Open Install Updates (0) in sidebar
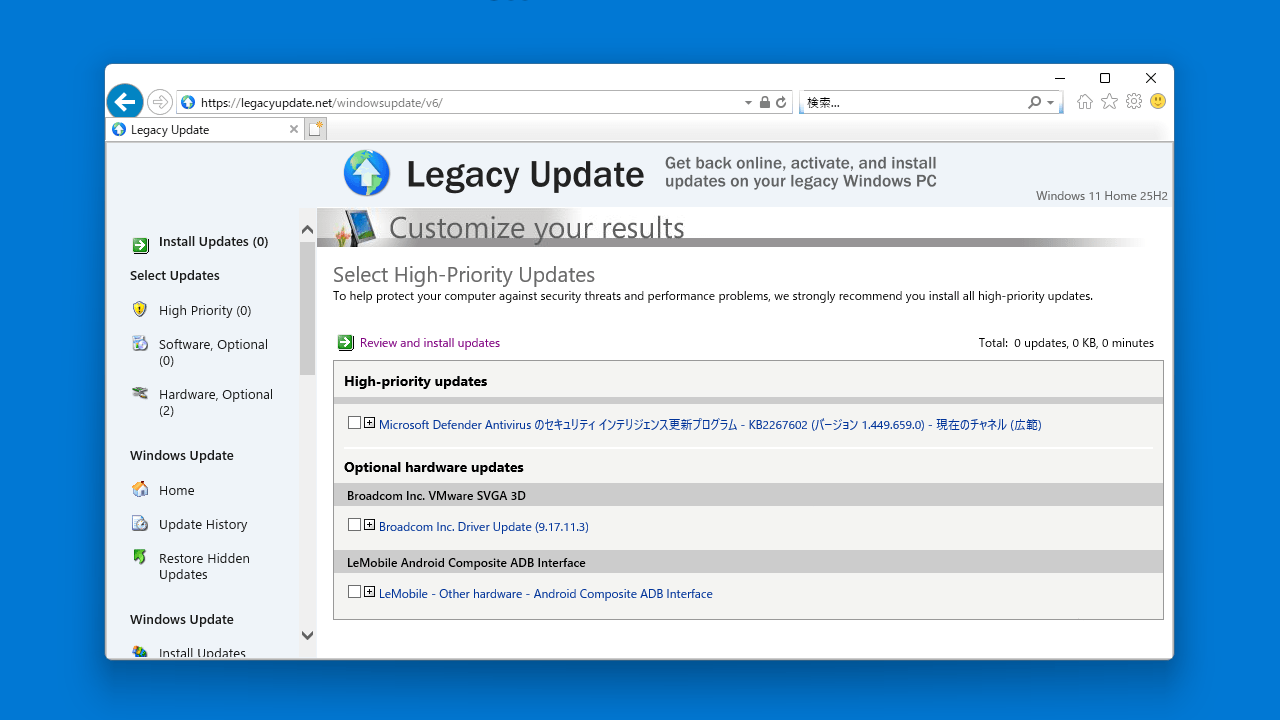This screenshot has width=1280, height=720. [x=213, y=241]
